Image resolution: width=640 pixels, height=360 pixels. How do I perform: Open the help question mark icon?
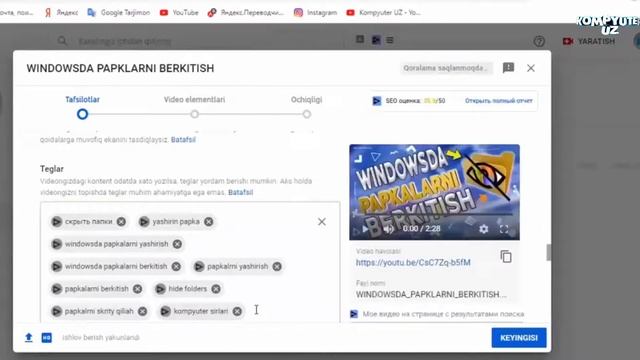[539, 41]
